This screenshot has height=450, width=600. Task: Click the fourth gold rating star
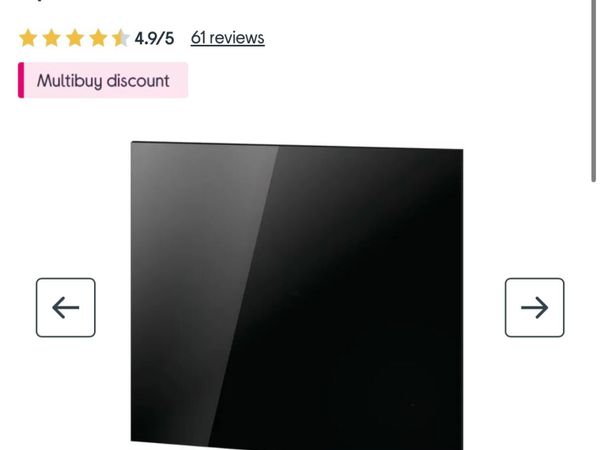[x=98, y=38]
